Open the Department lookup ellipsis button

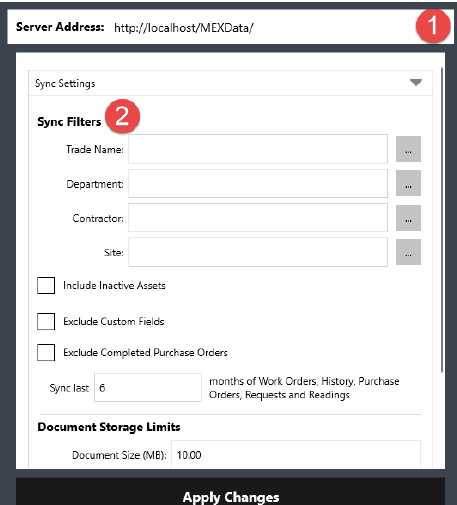point(408,183)
